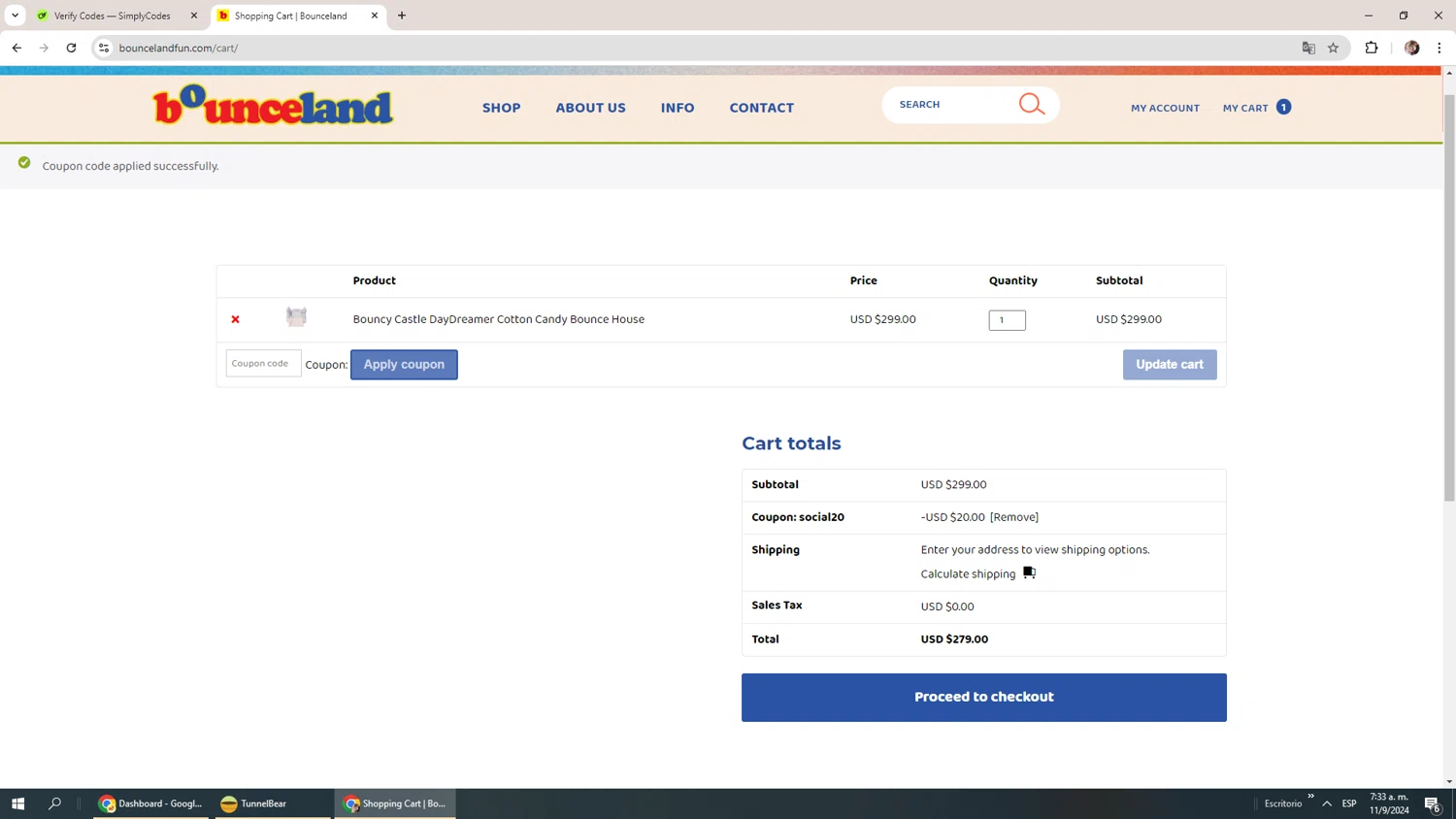Viewport: 1456px width, 819px height.
Task: Open the CONTACT page
Action: (762, 108)
